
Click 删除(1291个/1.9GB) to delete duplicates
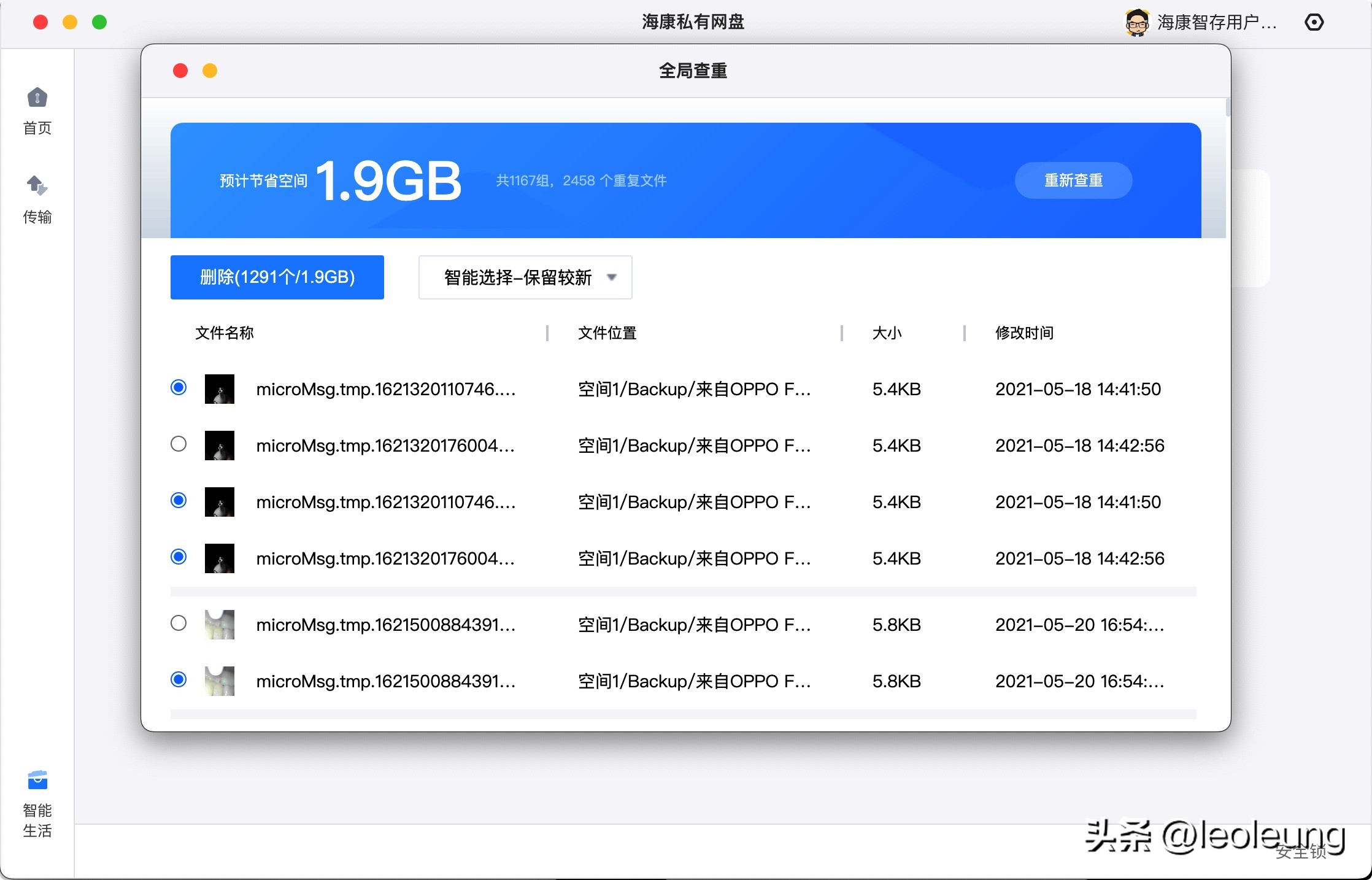point(277,277)
